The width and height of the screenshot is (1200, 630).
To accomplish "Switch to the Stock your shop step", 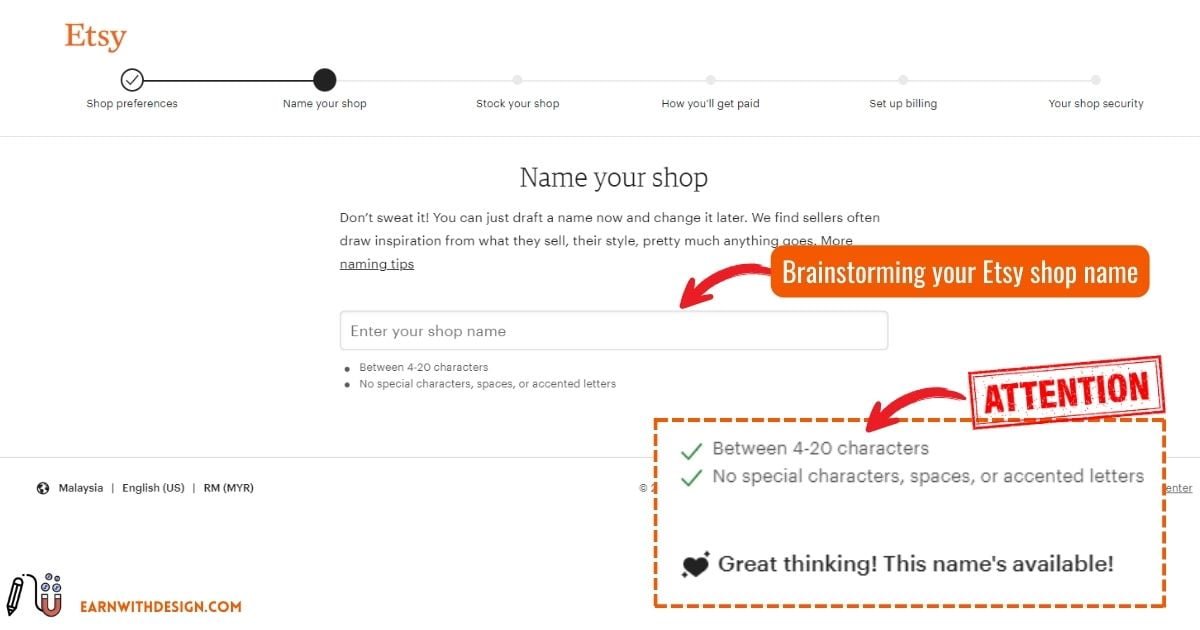I will tap(517, 80).
